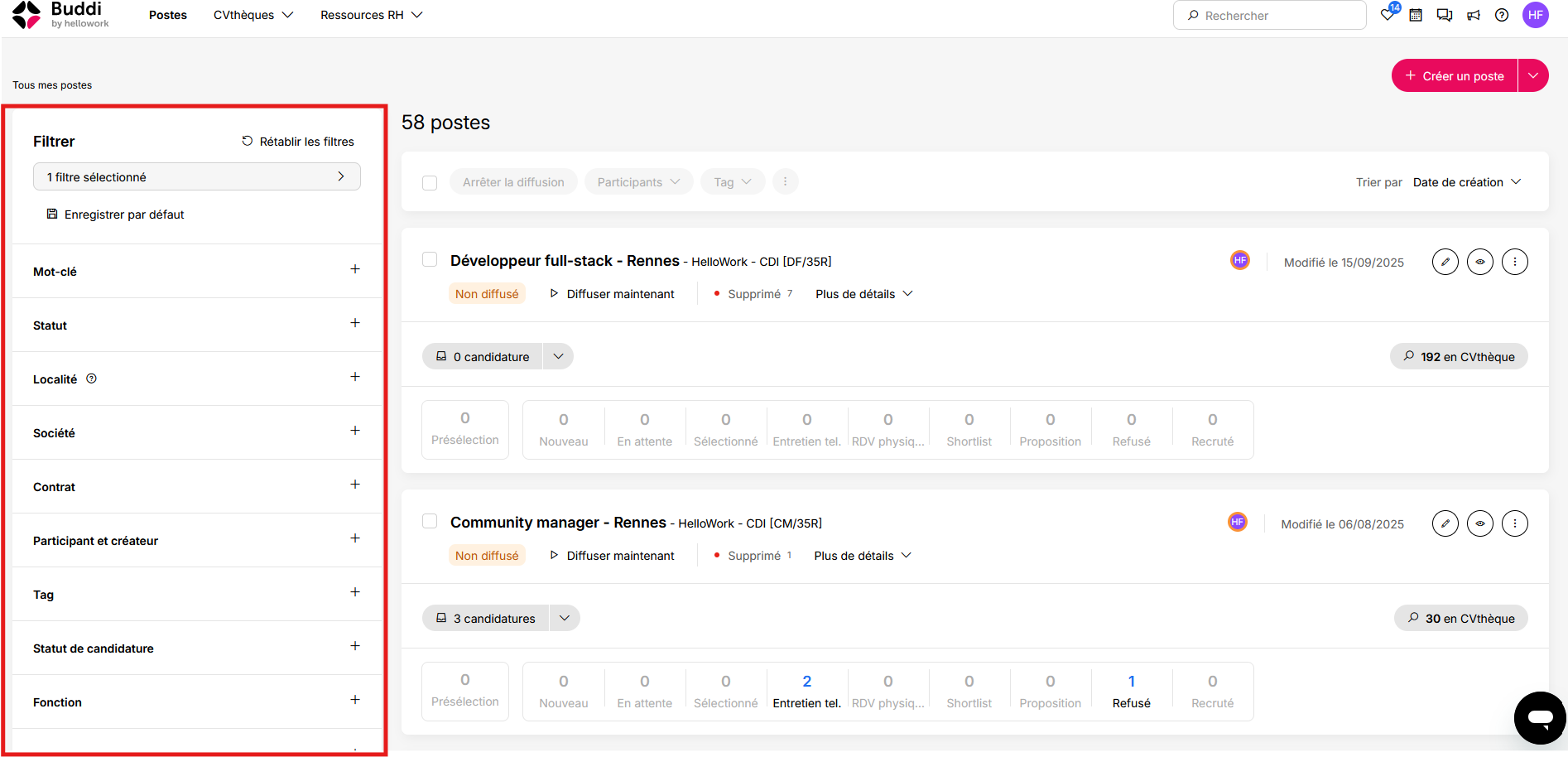
Task: Preview the Community manager post via eye icon
Action: click(1480, 523)
